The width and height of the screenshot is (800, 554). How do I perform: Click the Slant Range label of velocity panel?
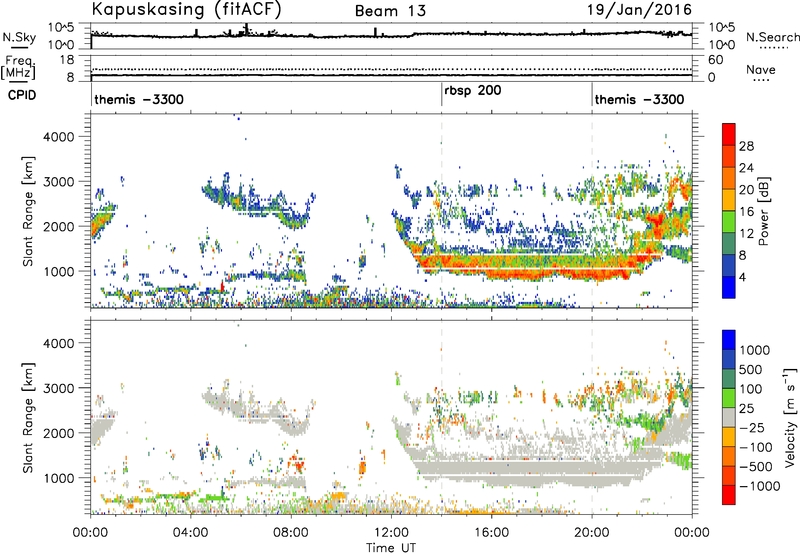[28, 417]
